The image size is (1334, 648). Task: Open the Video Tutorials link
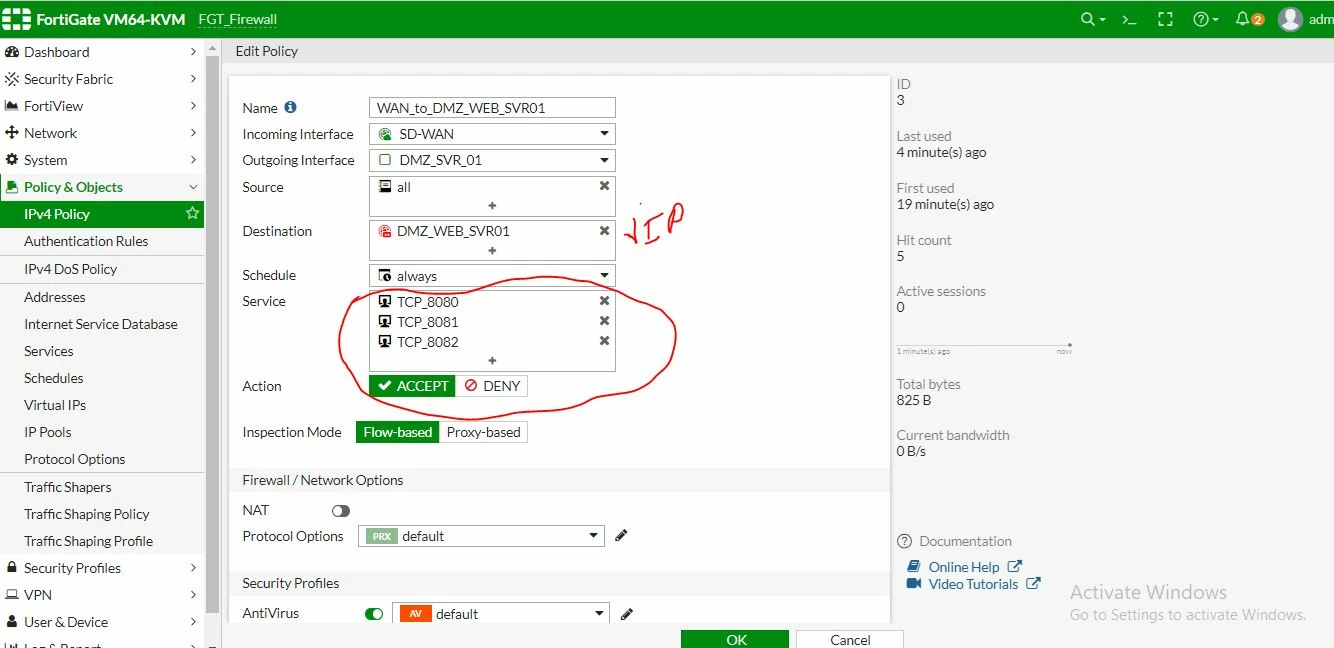pyautogui.click(x=973, y=584)
